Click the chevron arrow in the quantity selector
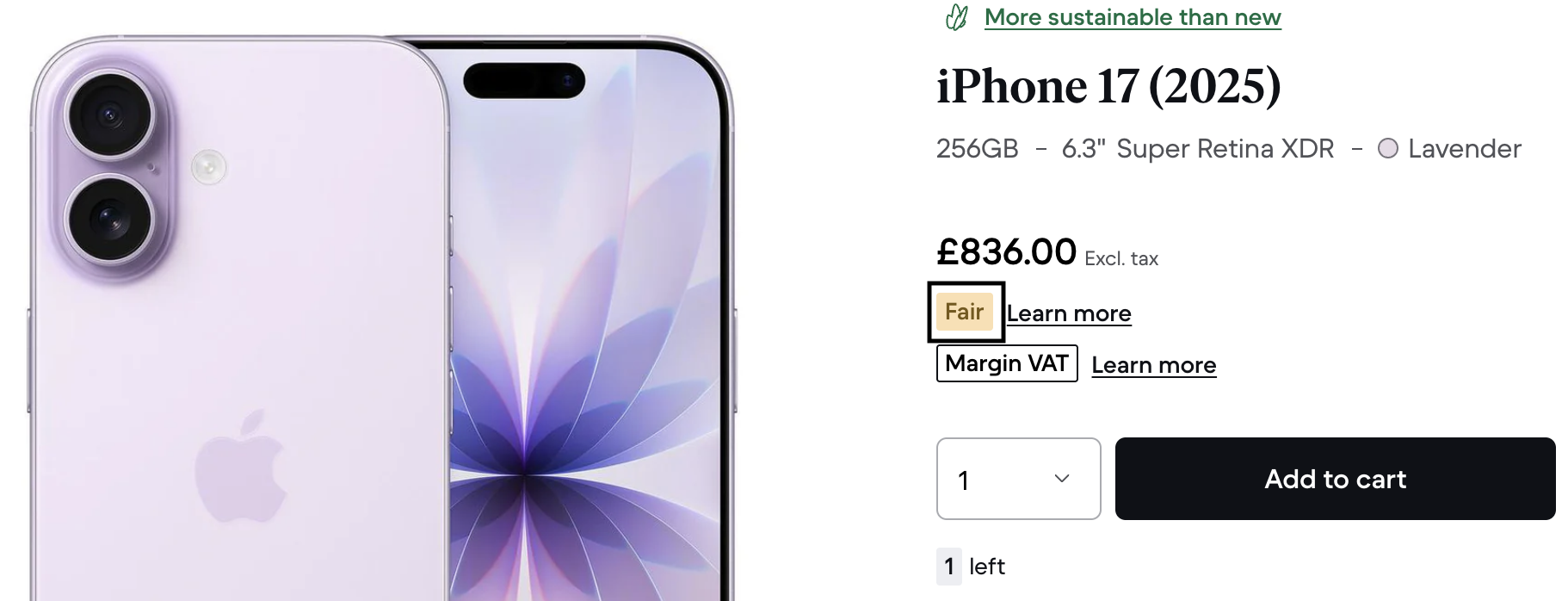 pyautogui.click(x=1062, y=479)
